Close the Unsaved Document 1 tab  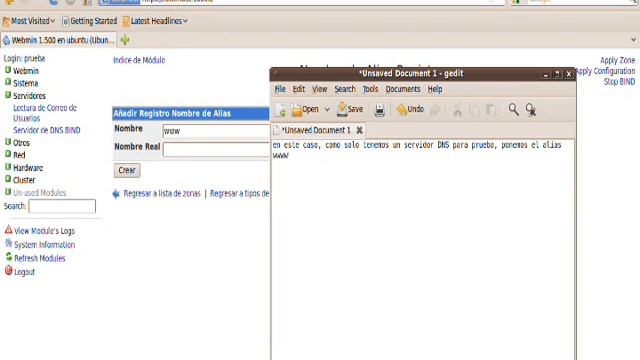click(359, 130)
